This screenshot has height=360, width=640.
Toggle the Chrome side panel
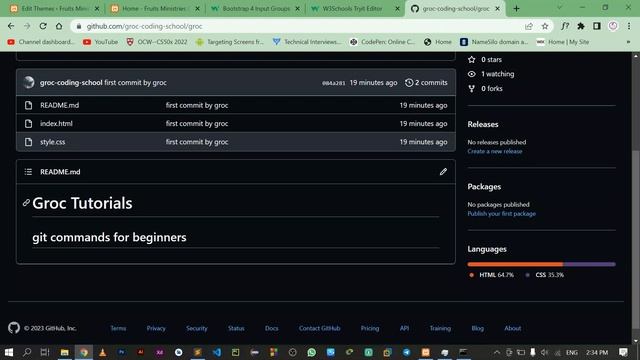pyautogui.click(x=597, y=26)
